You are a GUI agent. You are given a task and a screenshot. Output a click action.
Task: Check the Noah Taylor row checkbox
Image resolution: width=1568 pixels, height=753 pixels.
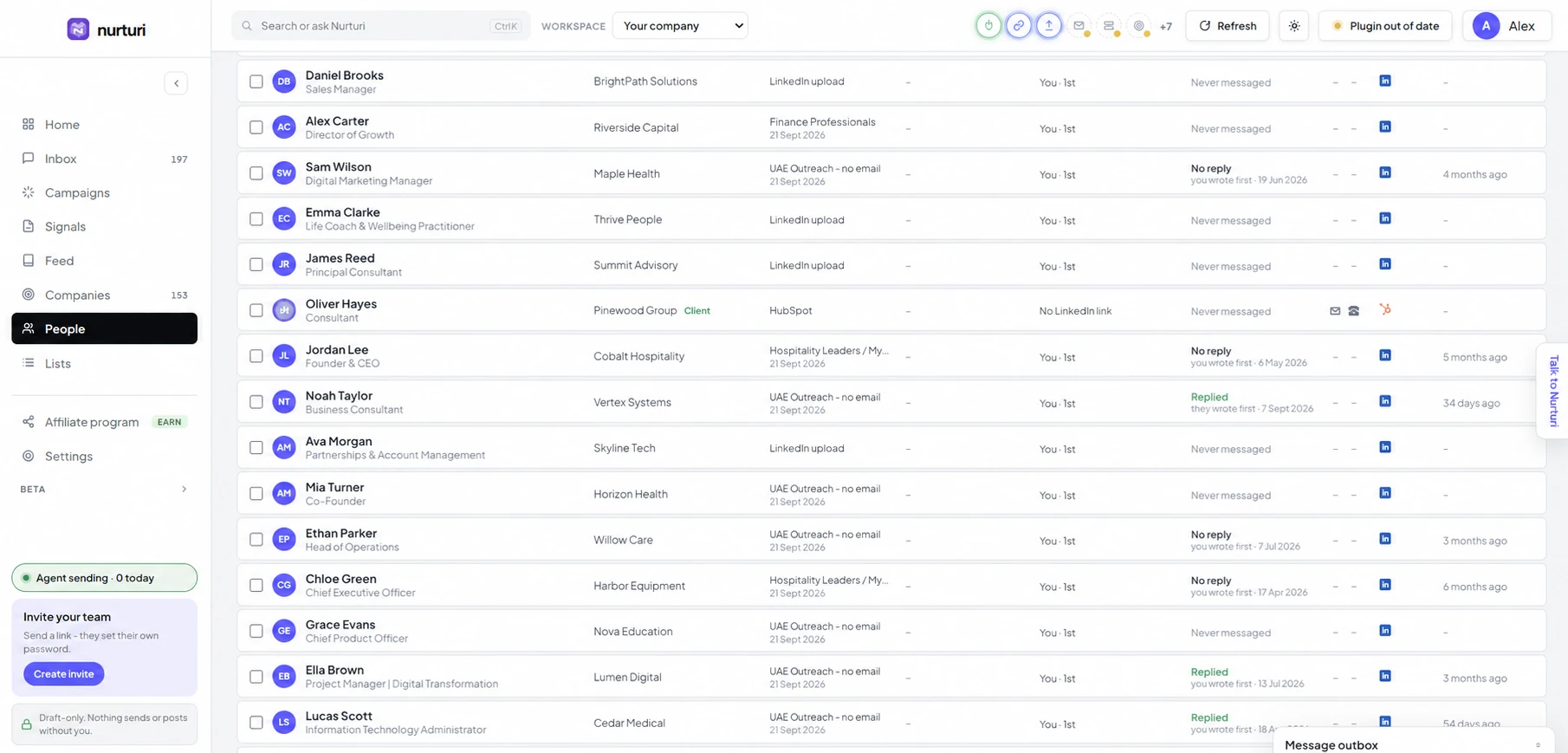(256, 402)
